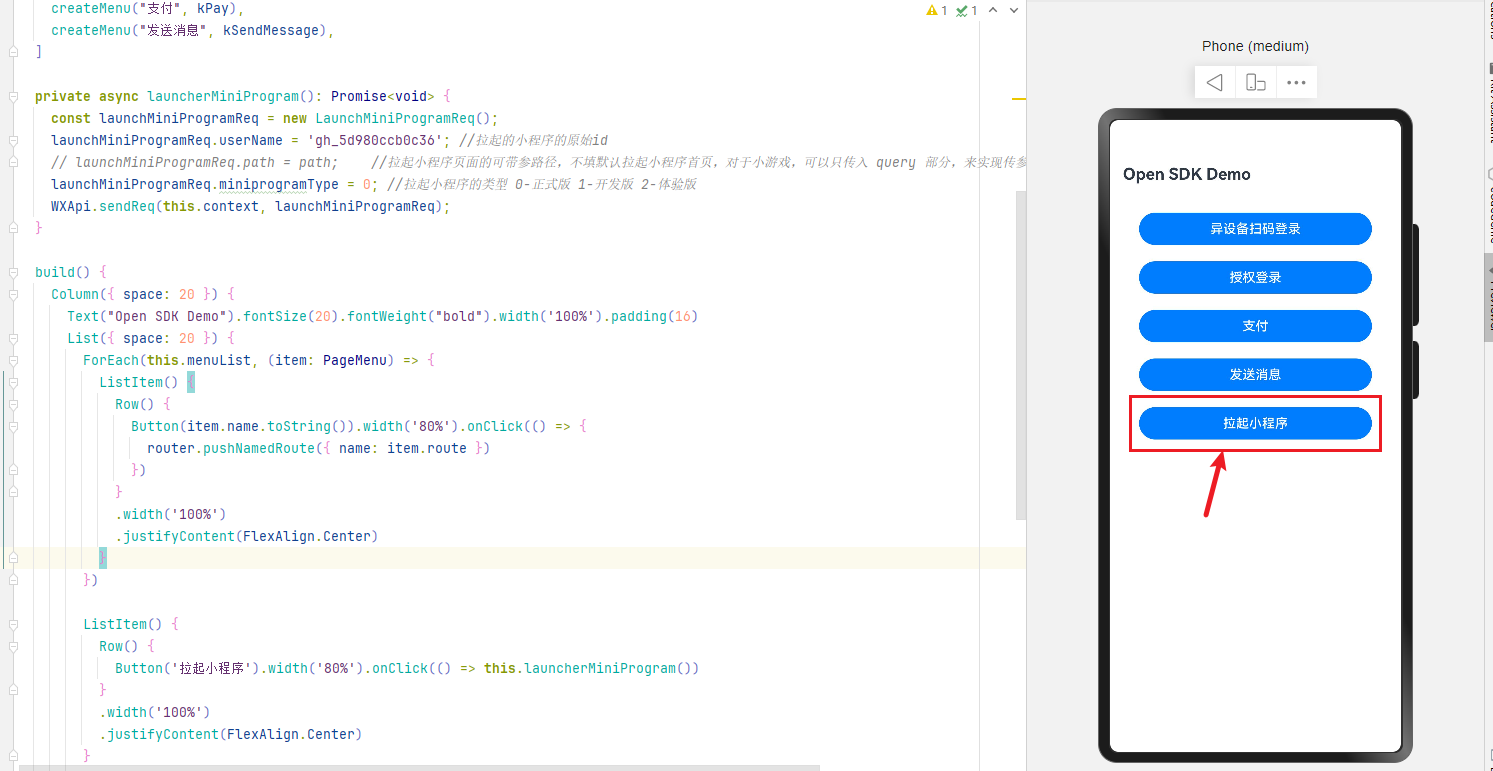This screenshot has width=1493, height=771.
Task: Collapse the Row() containing item.name Button
Action: [13, 404]
